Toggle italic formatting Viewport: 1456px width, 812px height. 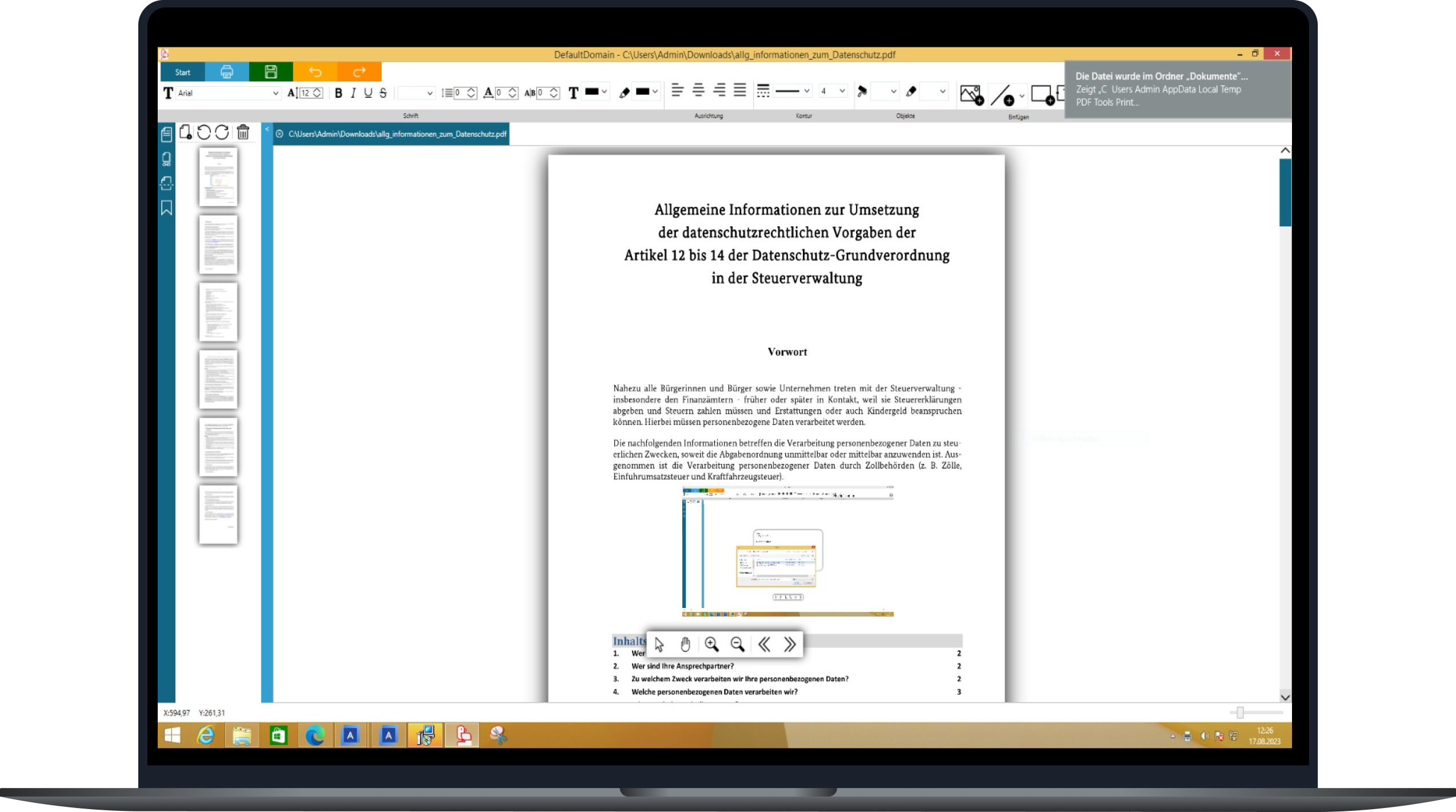pyautogui.click(x=353, y=93)
